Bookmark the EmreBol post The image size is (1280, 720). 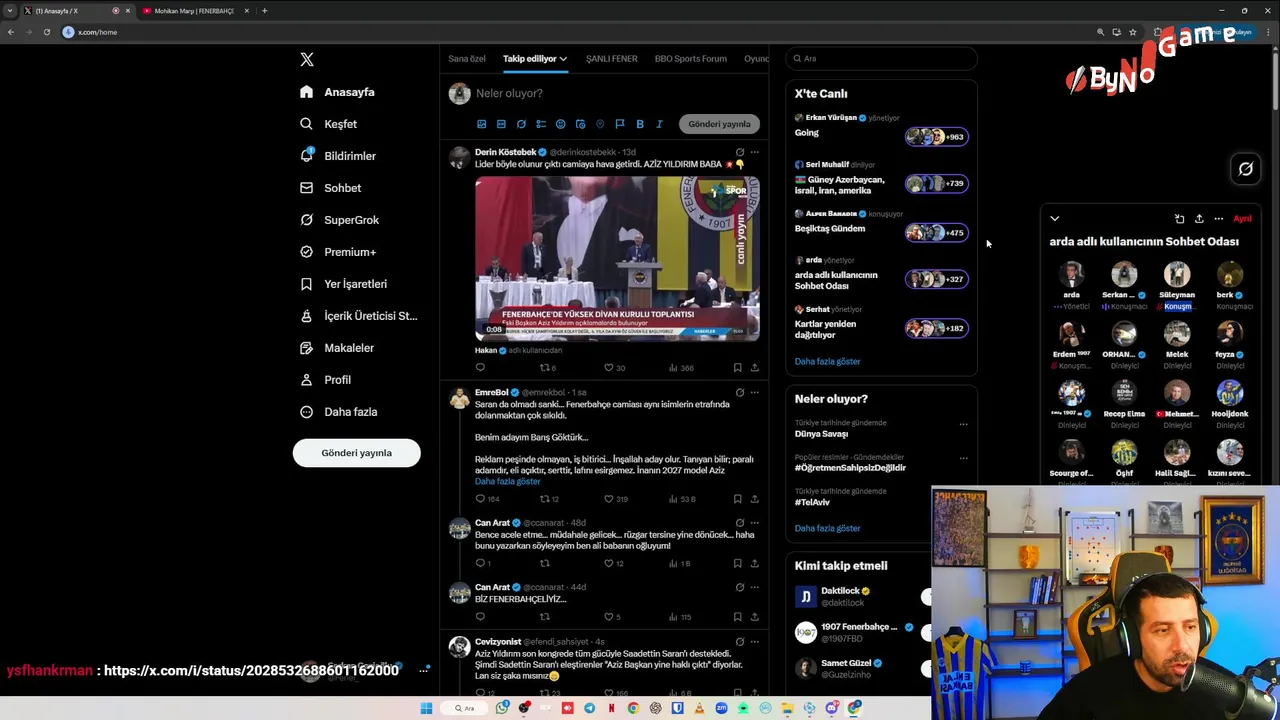tap(737, 499)
